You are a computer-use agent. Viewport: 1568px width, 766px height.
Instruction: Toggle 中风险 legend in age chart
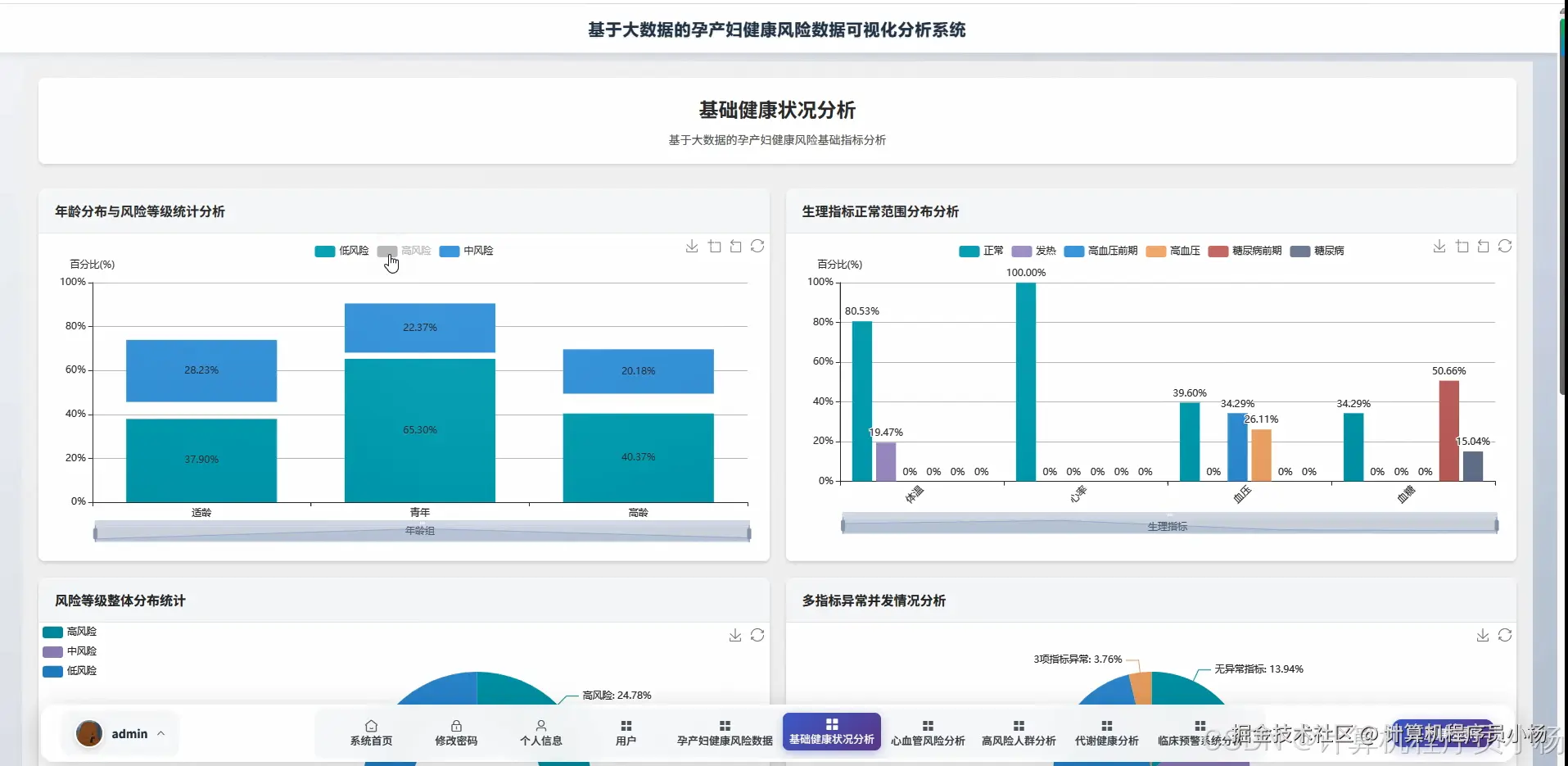coord(466,251)
